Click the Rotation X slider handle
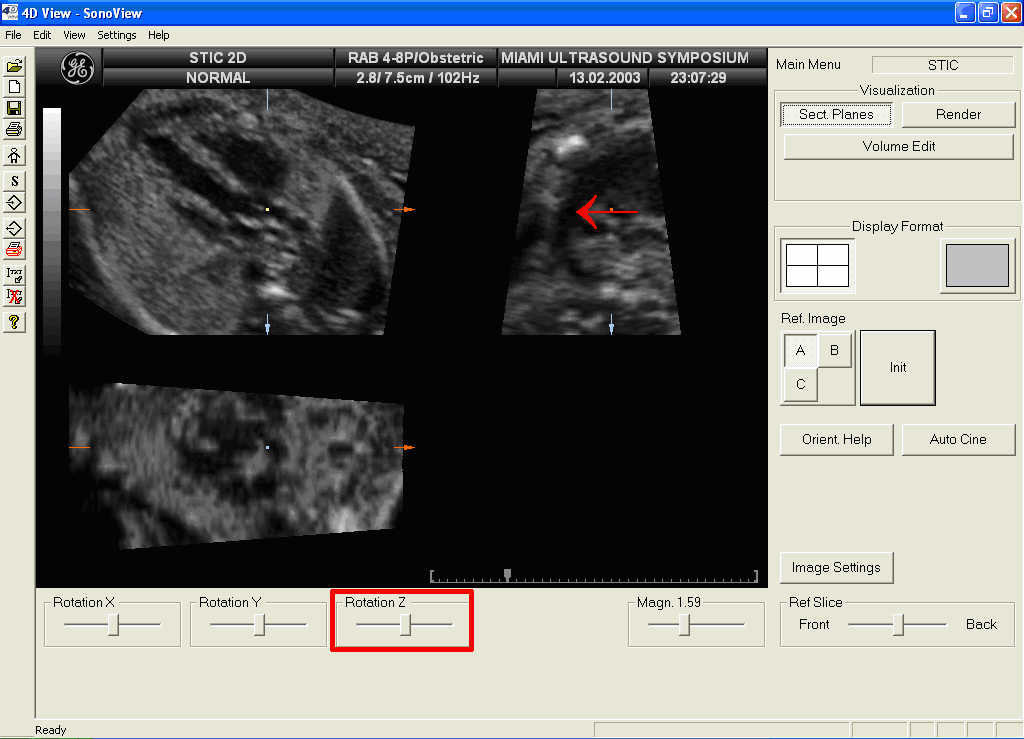This screenshot has height=739, width=1024. point(114,625)
